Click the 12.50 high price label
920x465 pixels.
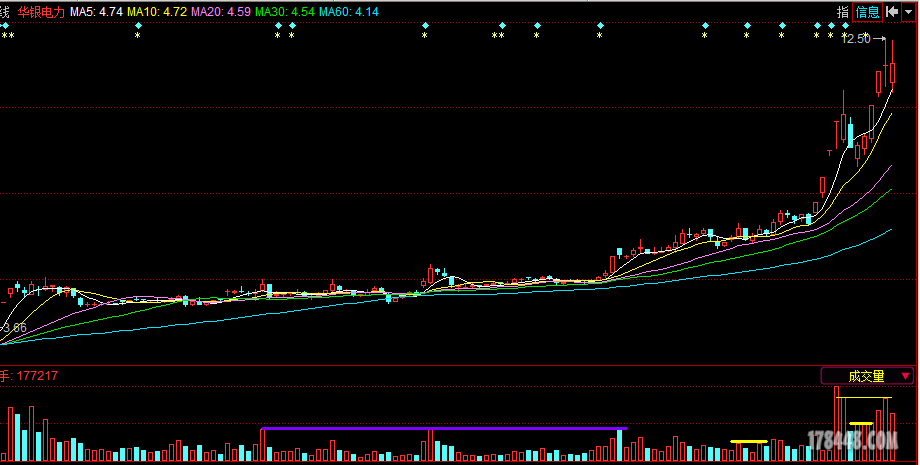click(x=856, y=39)
